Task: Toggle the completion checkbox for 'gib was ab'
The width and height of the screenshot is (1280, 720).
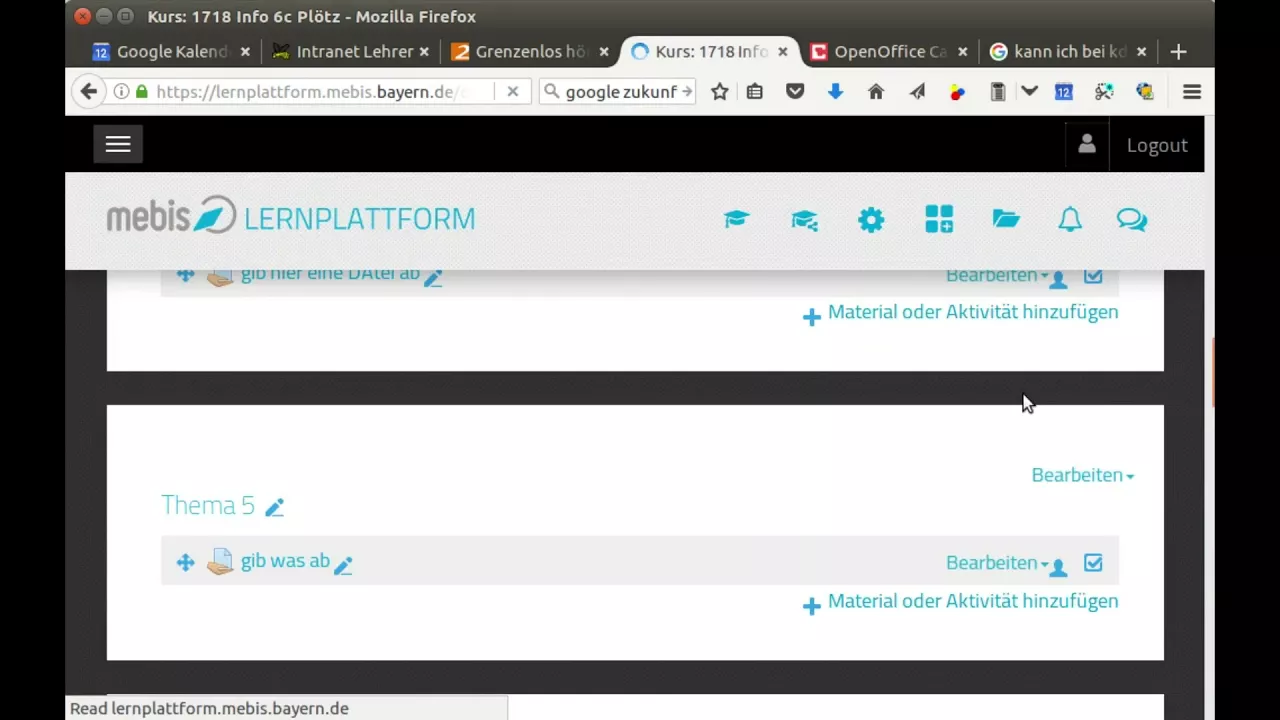Action: (x=1093, y=562)
